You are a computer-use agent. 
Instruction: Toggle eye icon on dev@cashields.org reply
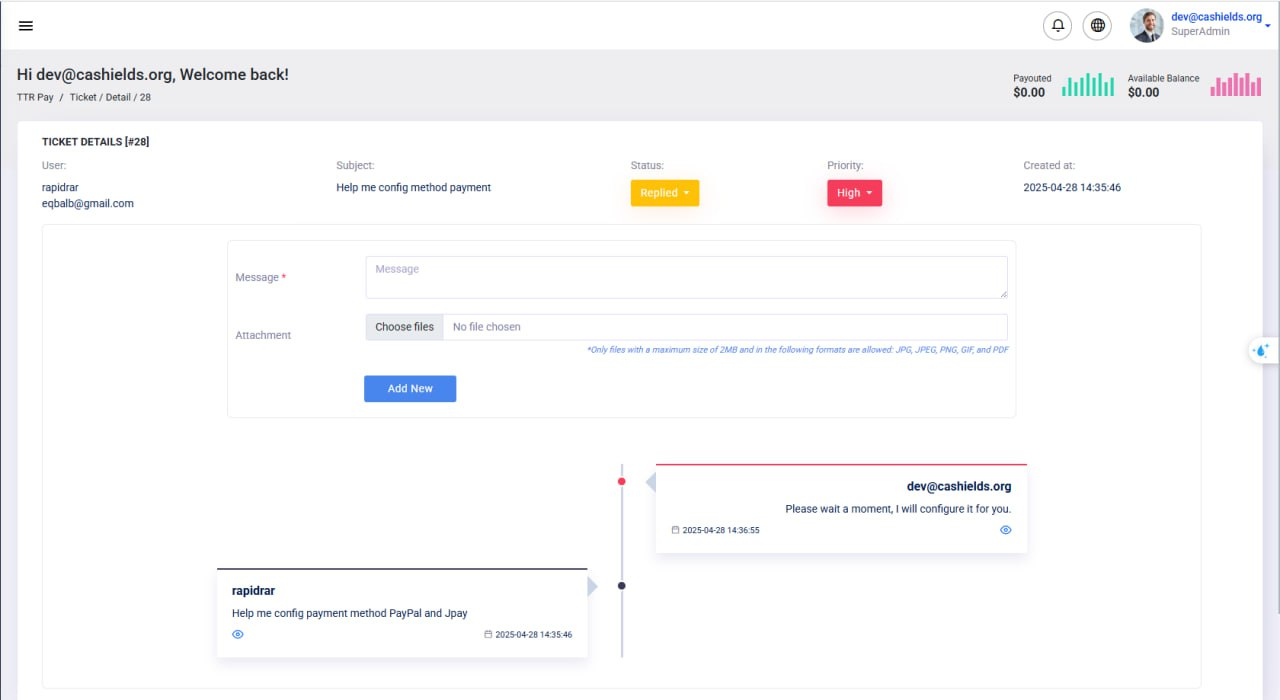point(1006,530)
